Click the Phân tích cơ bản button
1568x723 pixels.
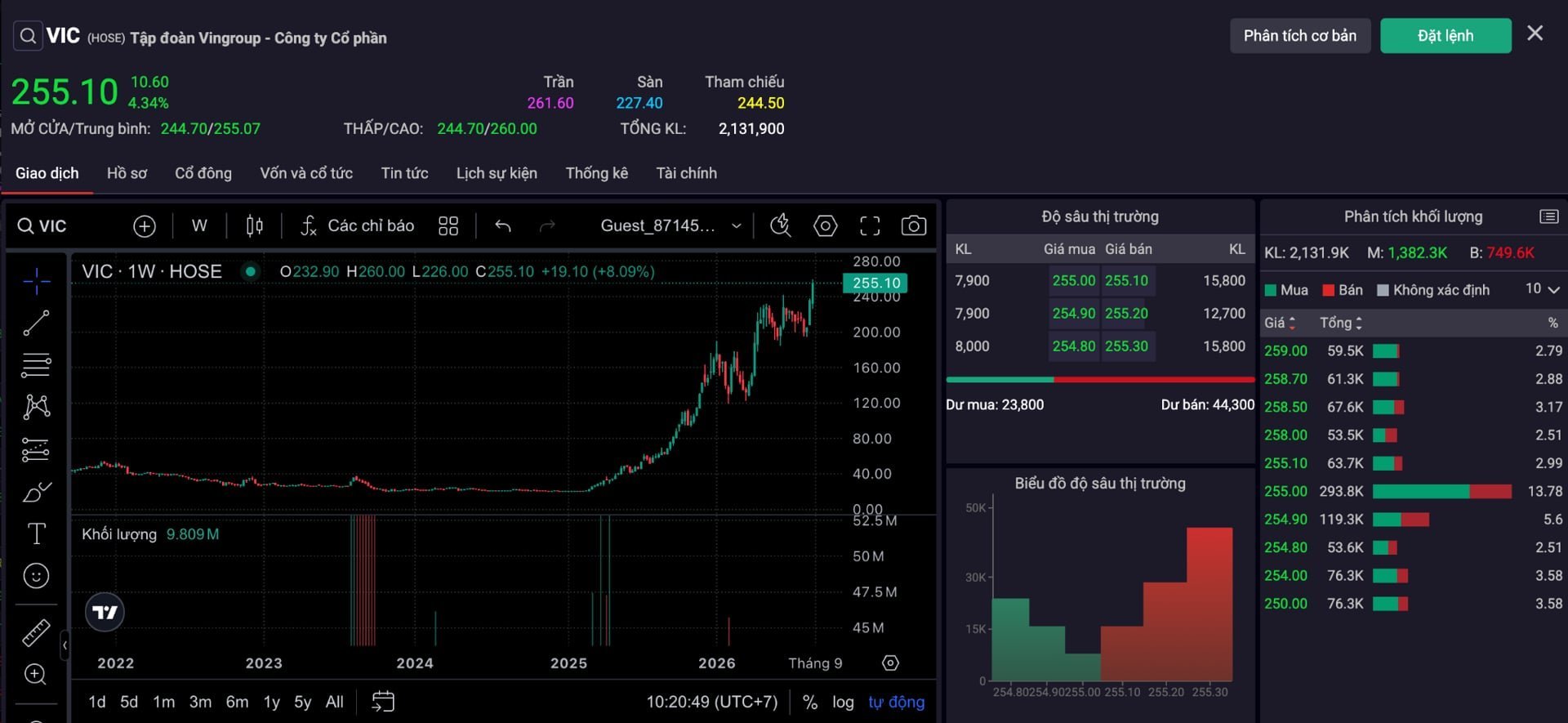(x=1300, y=36)
